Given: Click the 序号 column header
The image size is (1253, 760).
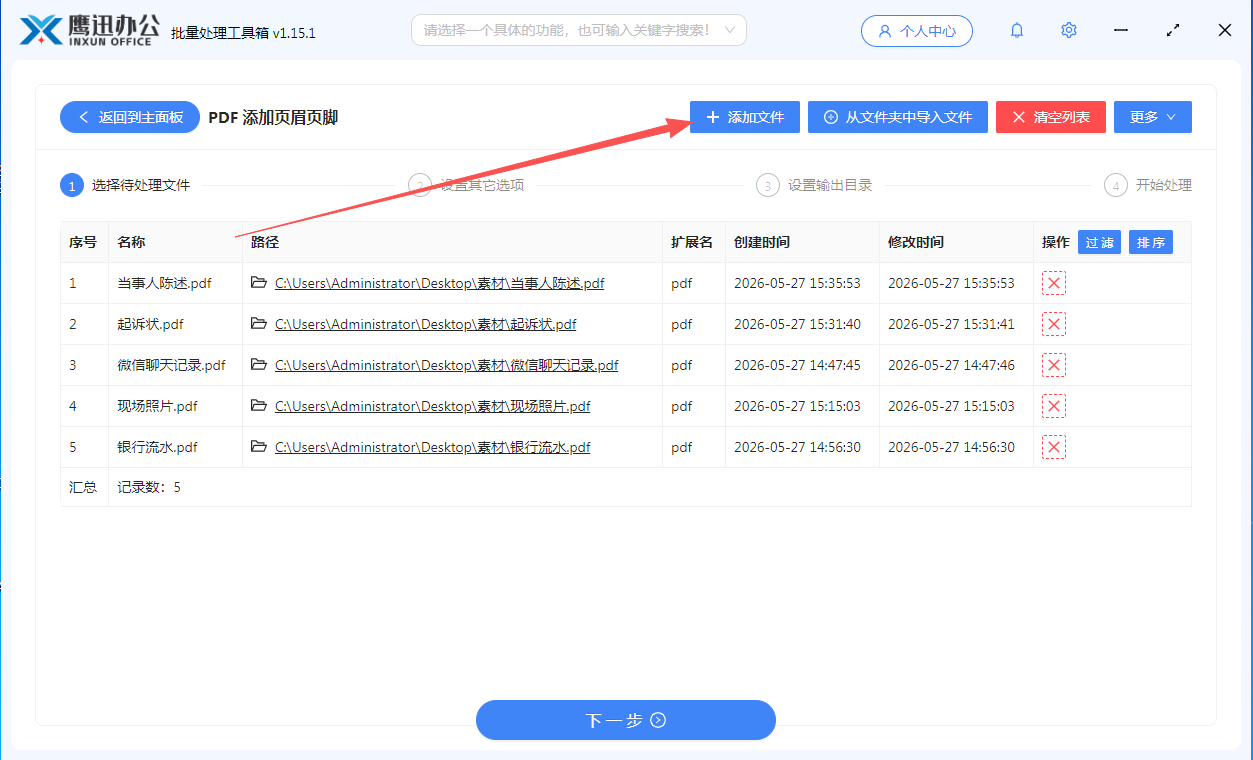Looking at the screenshot, I should pyautogui.click(x=83, y=242).
